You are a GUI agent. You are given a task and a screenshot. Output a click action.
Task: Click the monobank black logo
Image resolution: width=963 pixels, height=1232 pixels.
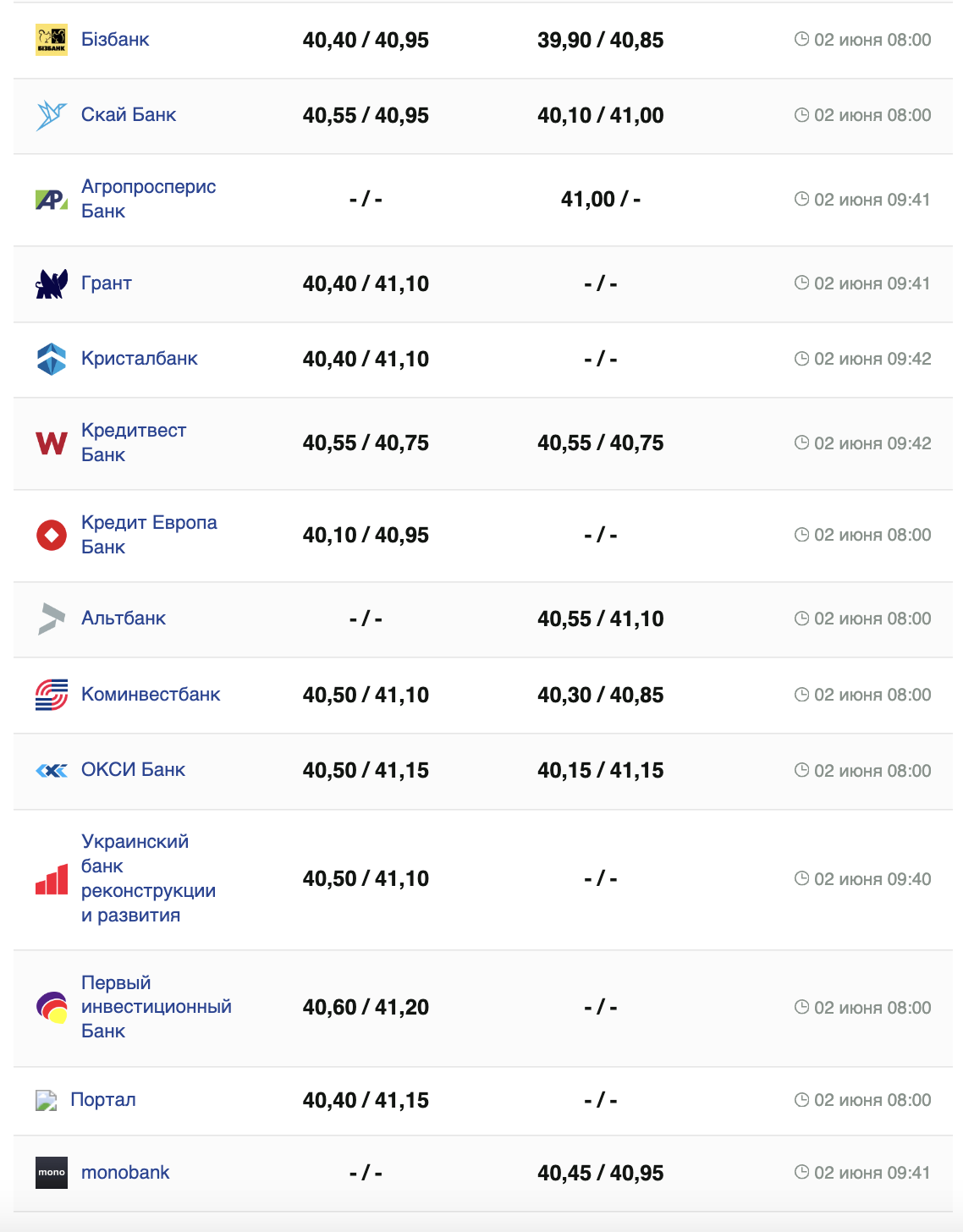[52, 1173]
